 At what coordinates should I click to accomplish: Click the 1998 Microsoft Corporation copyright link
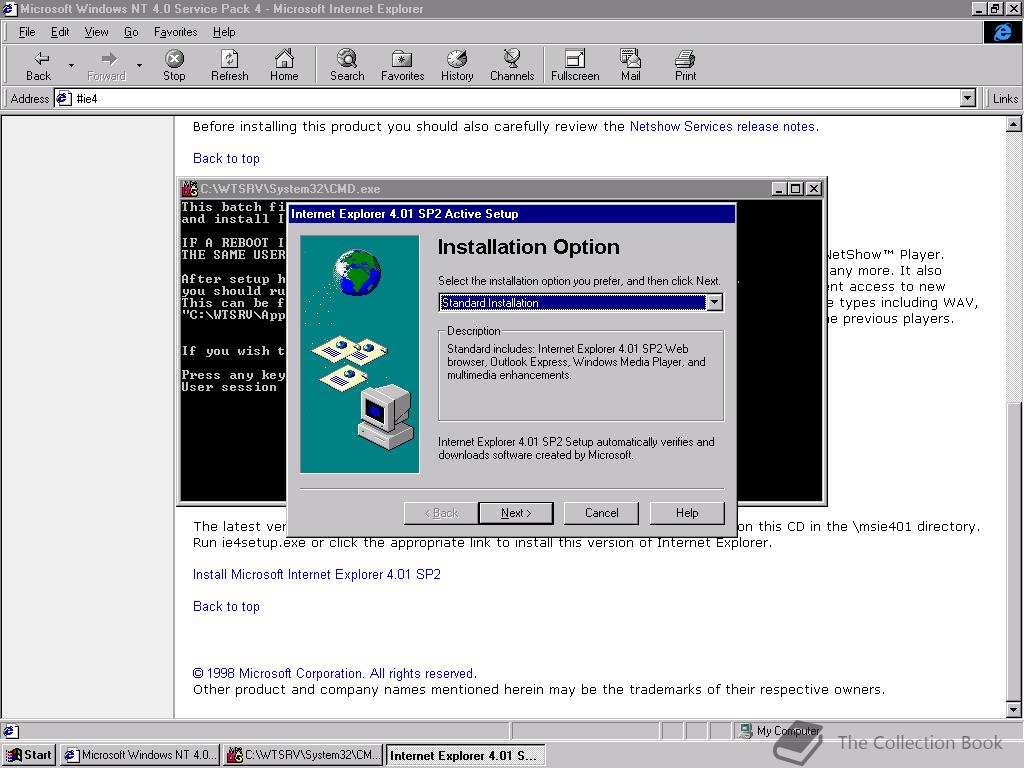click(334, 673)
